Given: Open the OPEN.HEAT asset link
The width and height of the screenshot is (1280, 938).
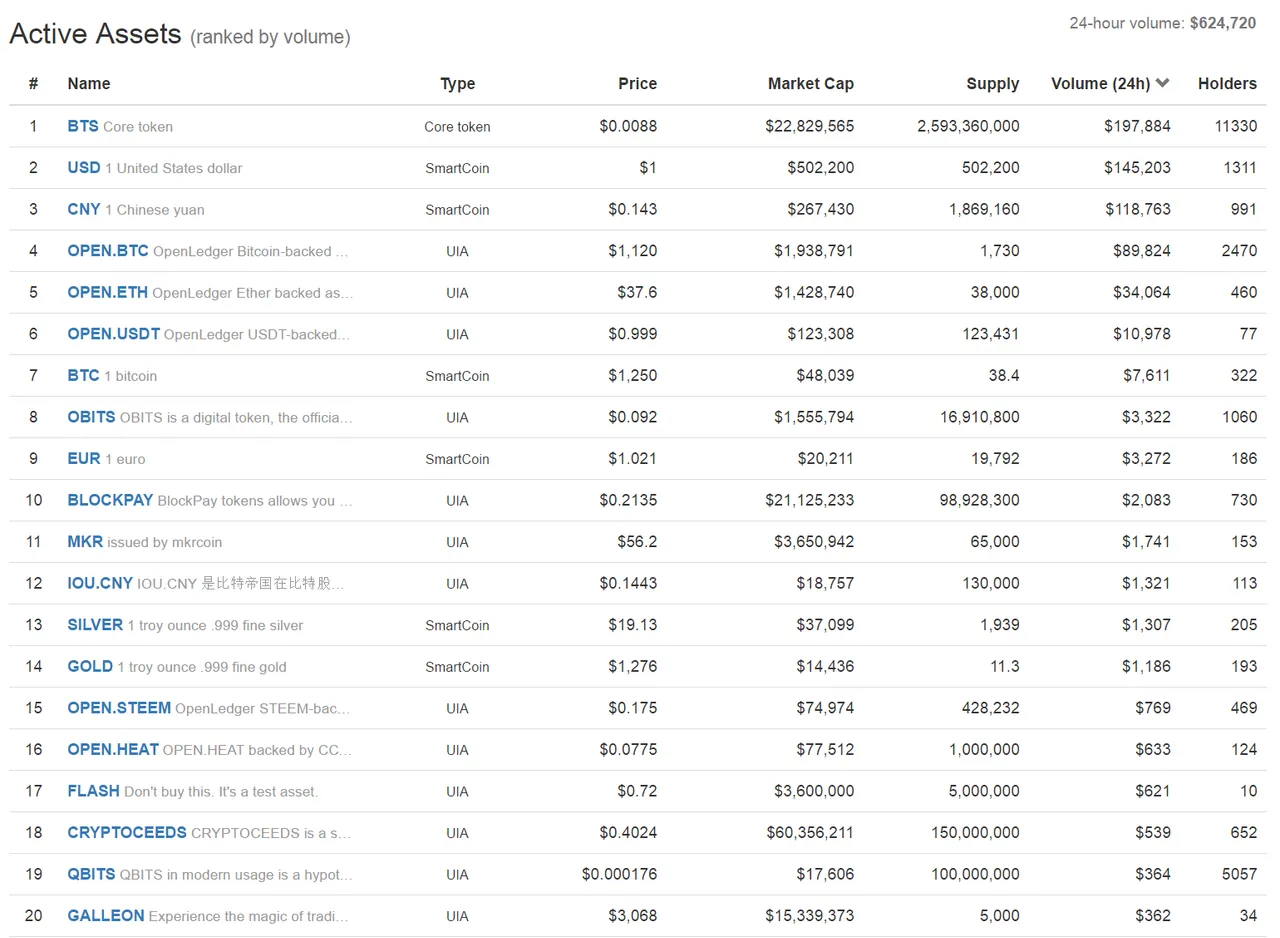Looking at the screenshot, I should click(x=113, y=749).
